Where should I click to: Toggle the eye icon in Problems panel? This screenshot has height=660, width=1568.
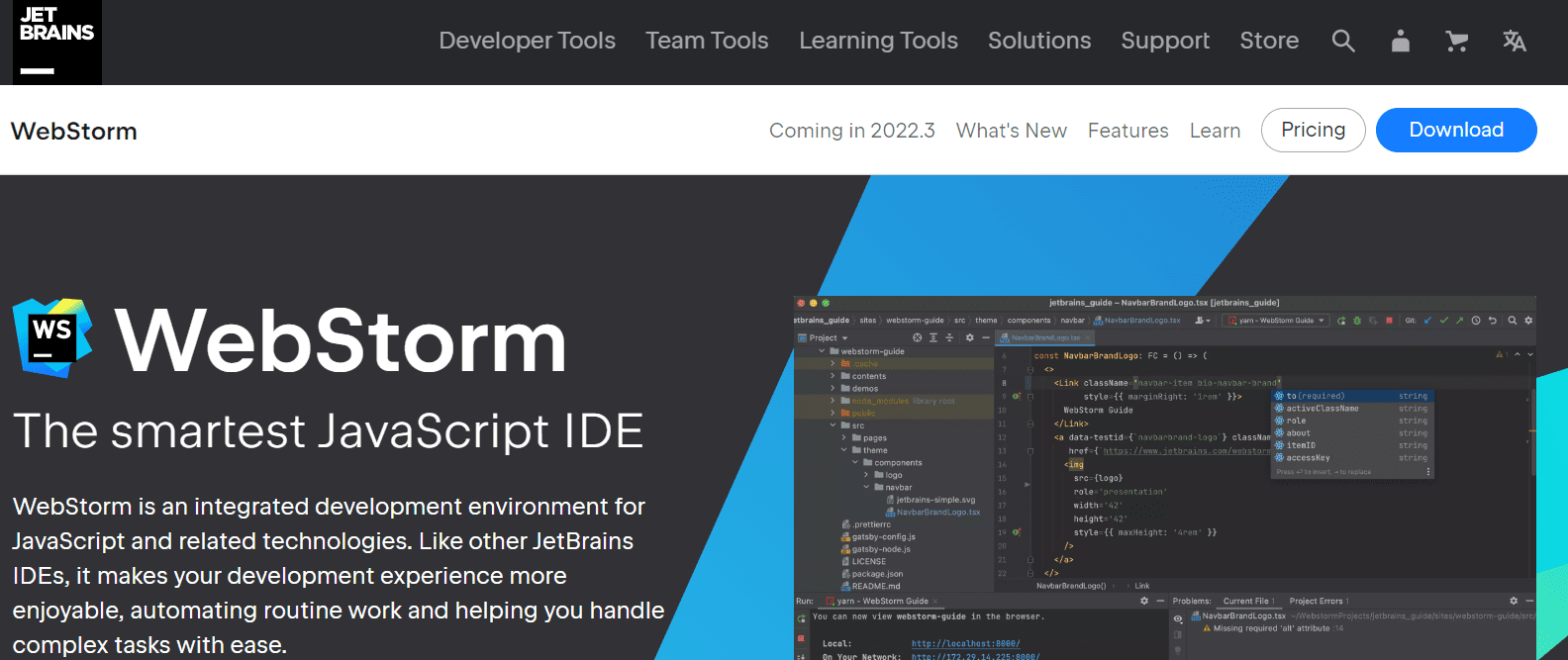pos(1178,618)
